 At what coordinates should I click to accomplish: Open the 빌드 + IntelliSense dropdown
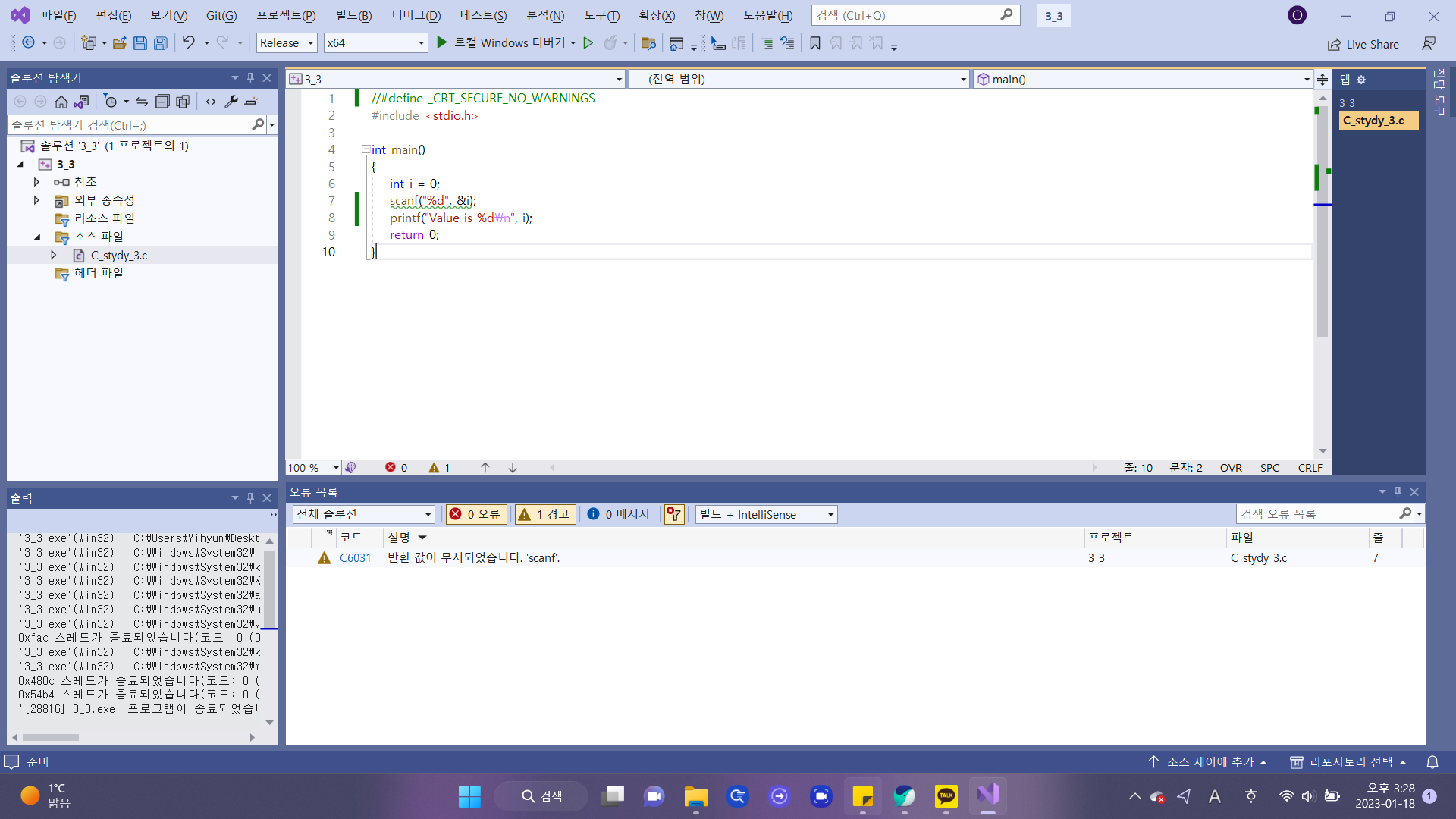[766, 514]
